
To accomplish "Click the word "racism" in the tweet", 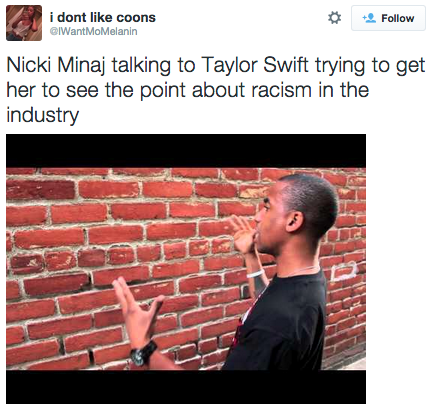I will tap(282, 90).
